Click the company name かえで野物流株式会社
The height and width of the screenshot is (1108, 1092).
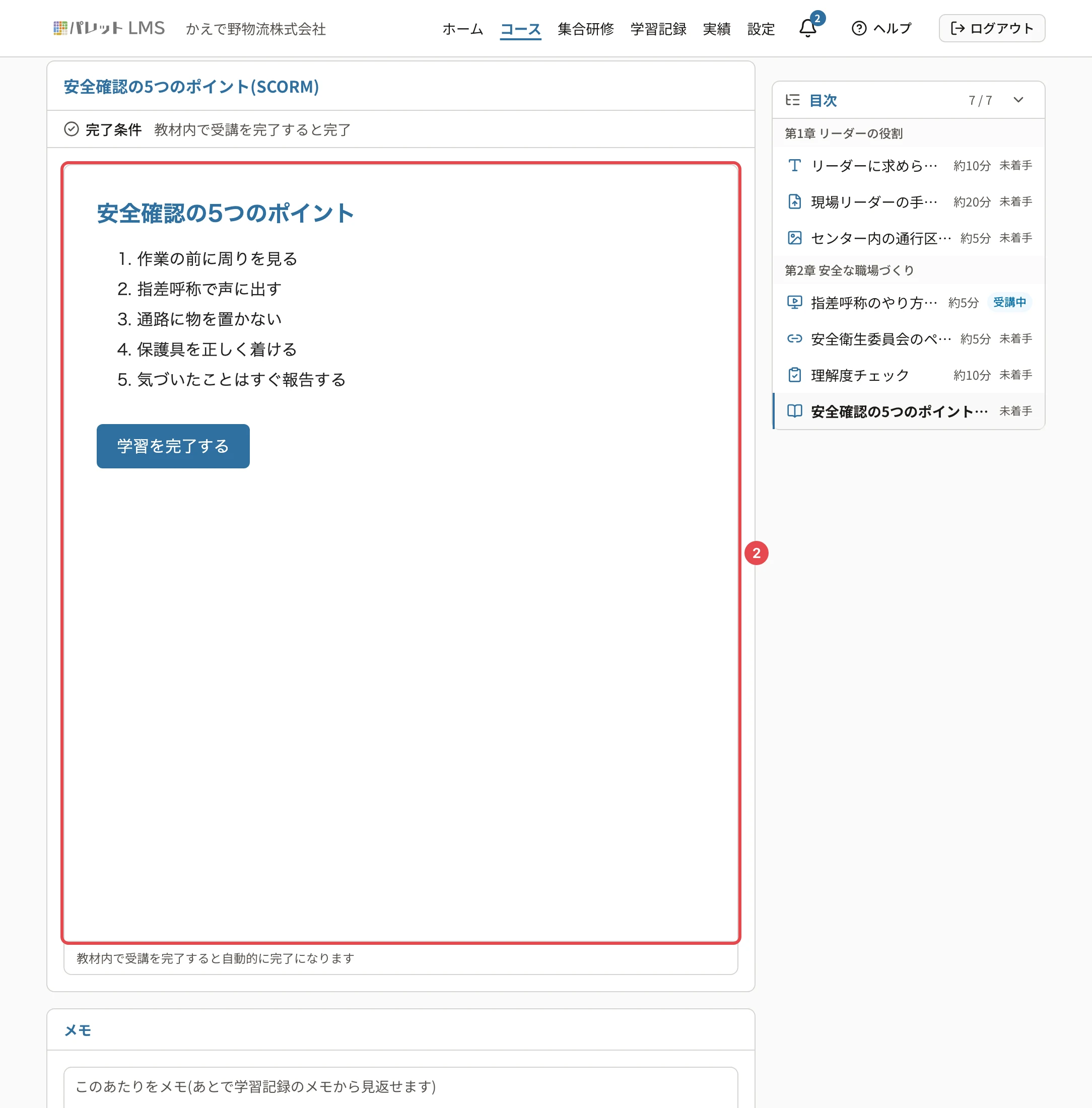coord(256,29)
